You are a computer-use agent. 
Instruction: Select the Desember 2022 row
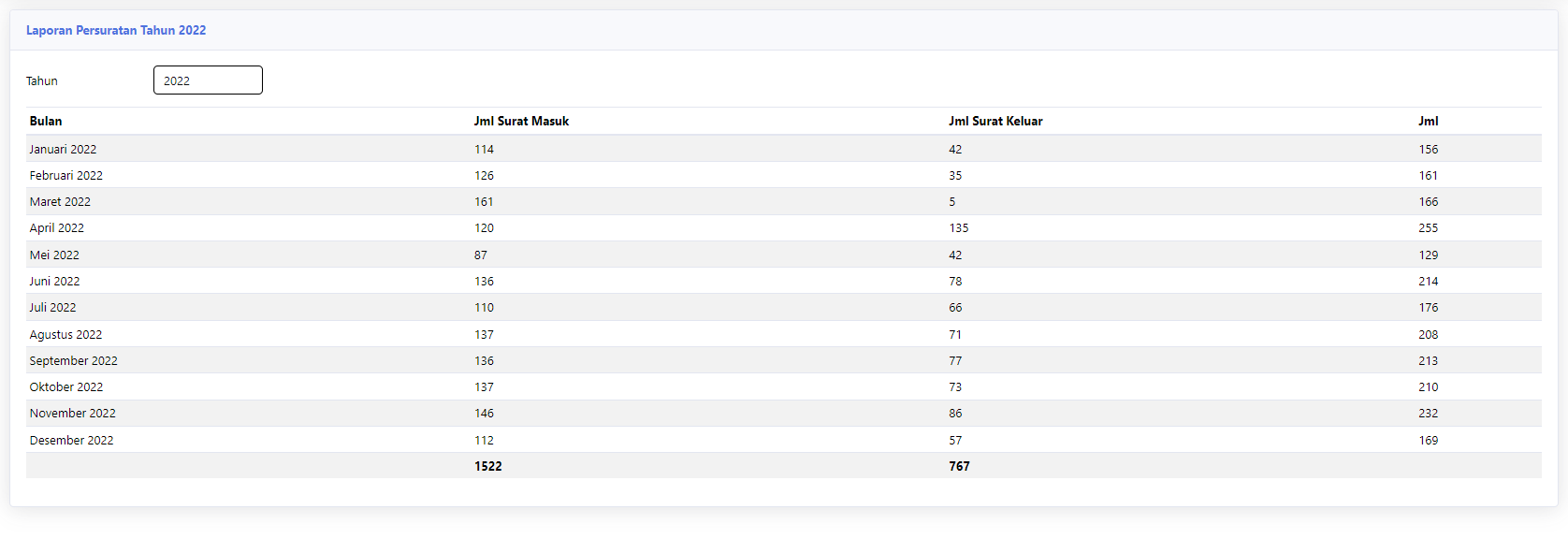pos(784,440)
